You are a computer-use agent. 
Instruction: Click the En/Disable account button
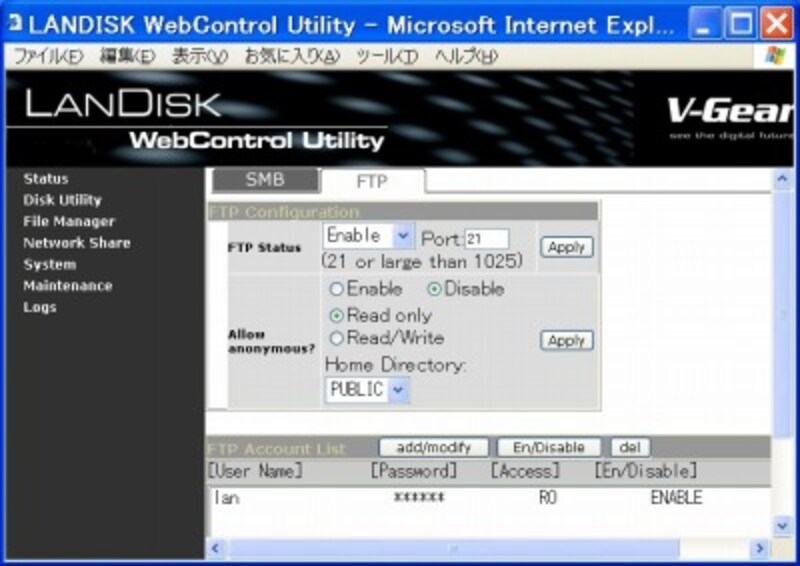click(x=548, y=448)
